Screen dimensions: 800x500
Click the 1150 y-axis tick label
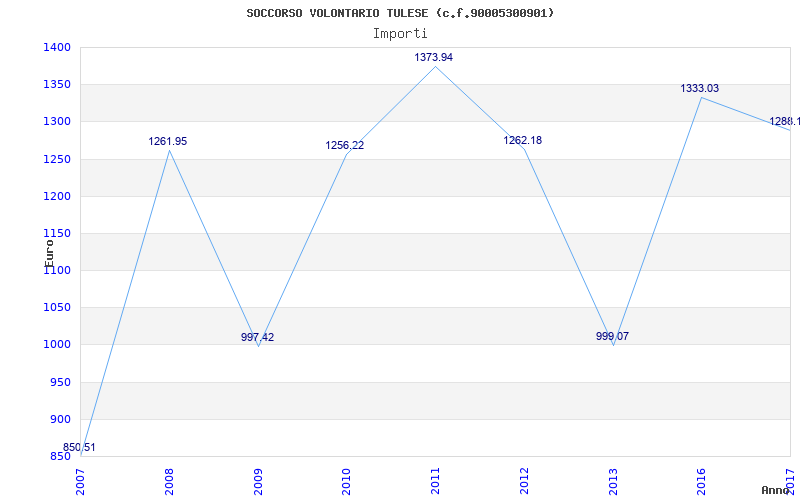click(57, 234)
